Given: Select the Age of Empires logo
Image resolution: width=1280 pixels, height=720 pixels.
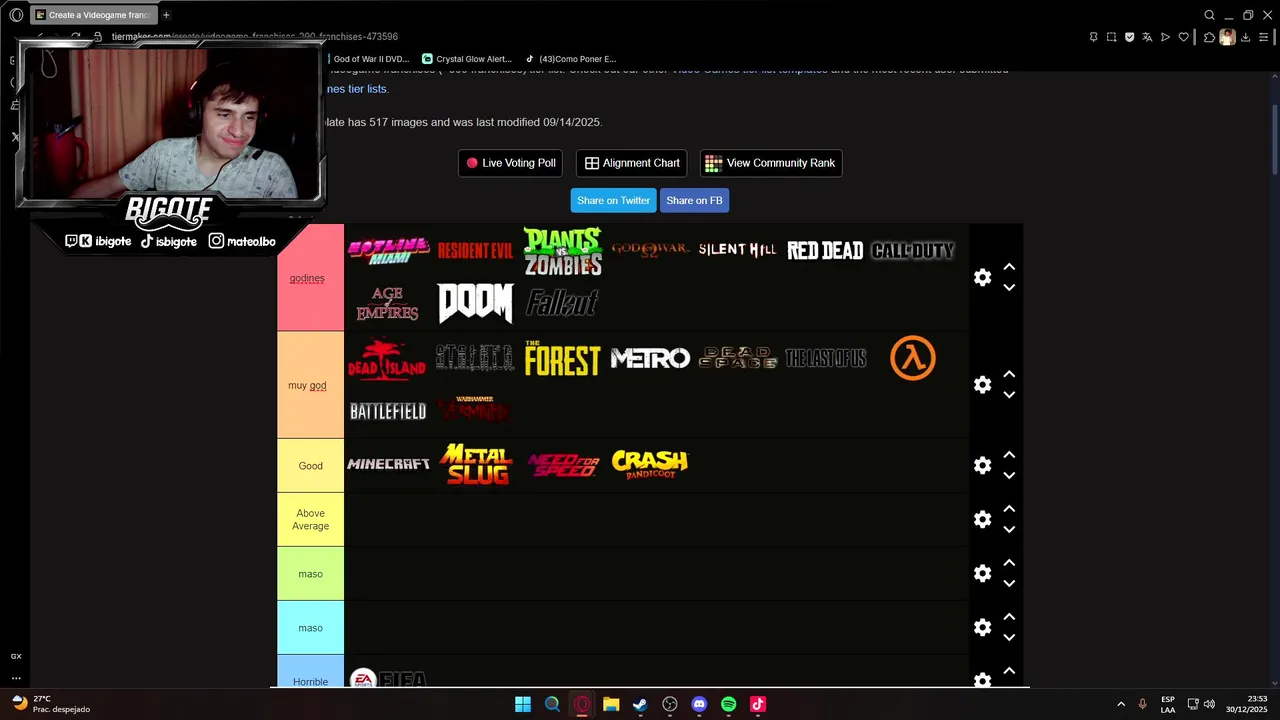Looking at the screenshot, I should coord(387,304).
